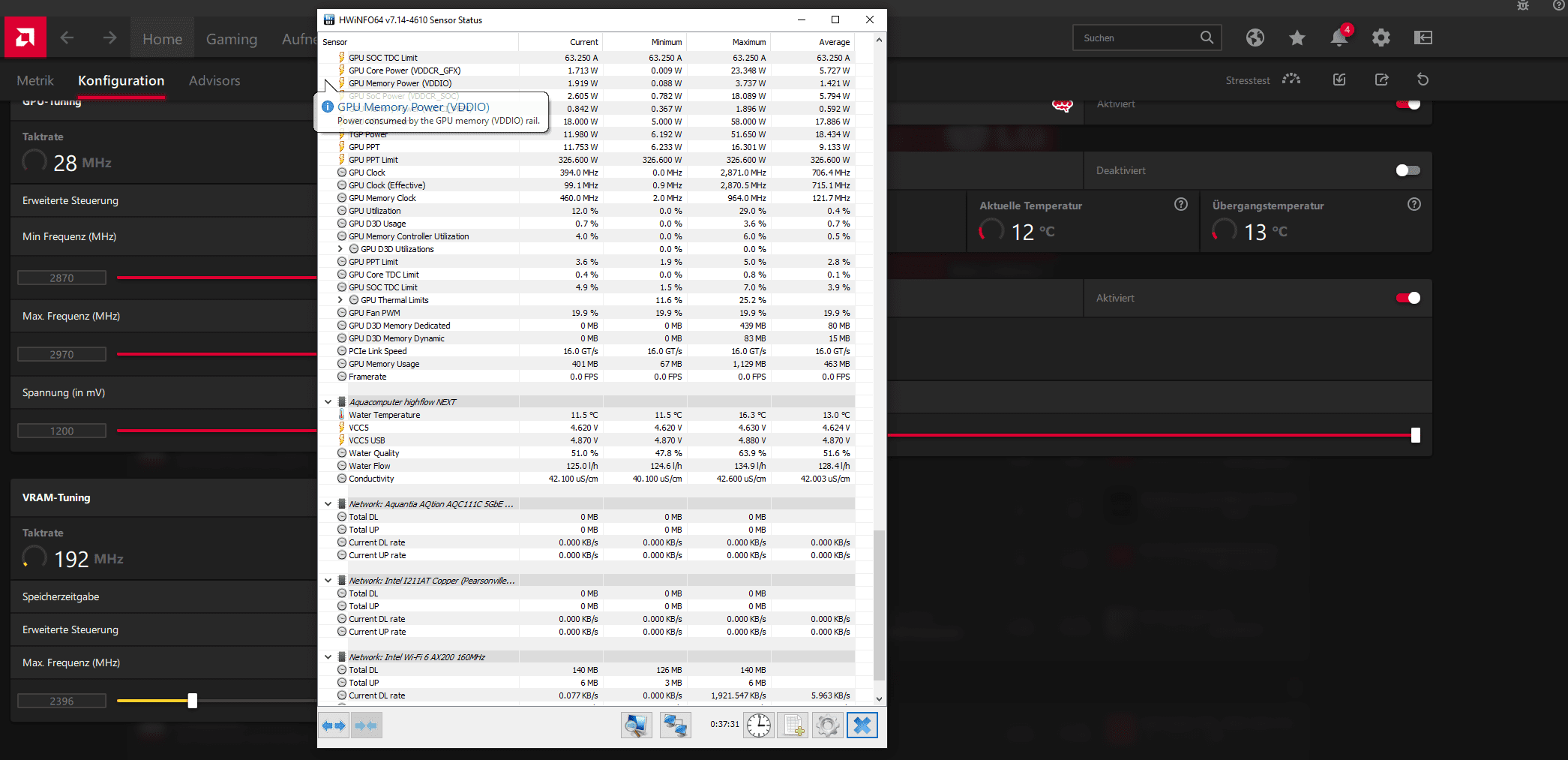Click the Stresstest label
1568x760 pixels.
click(1248, 80)
